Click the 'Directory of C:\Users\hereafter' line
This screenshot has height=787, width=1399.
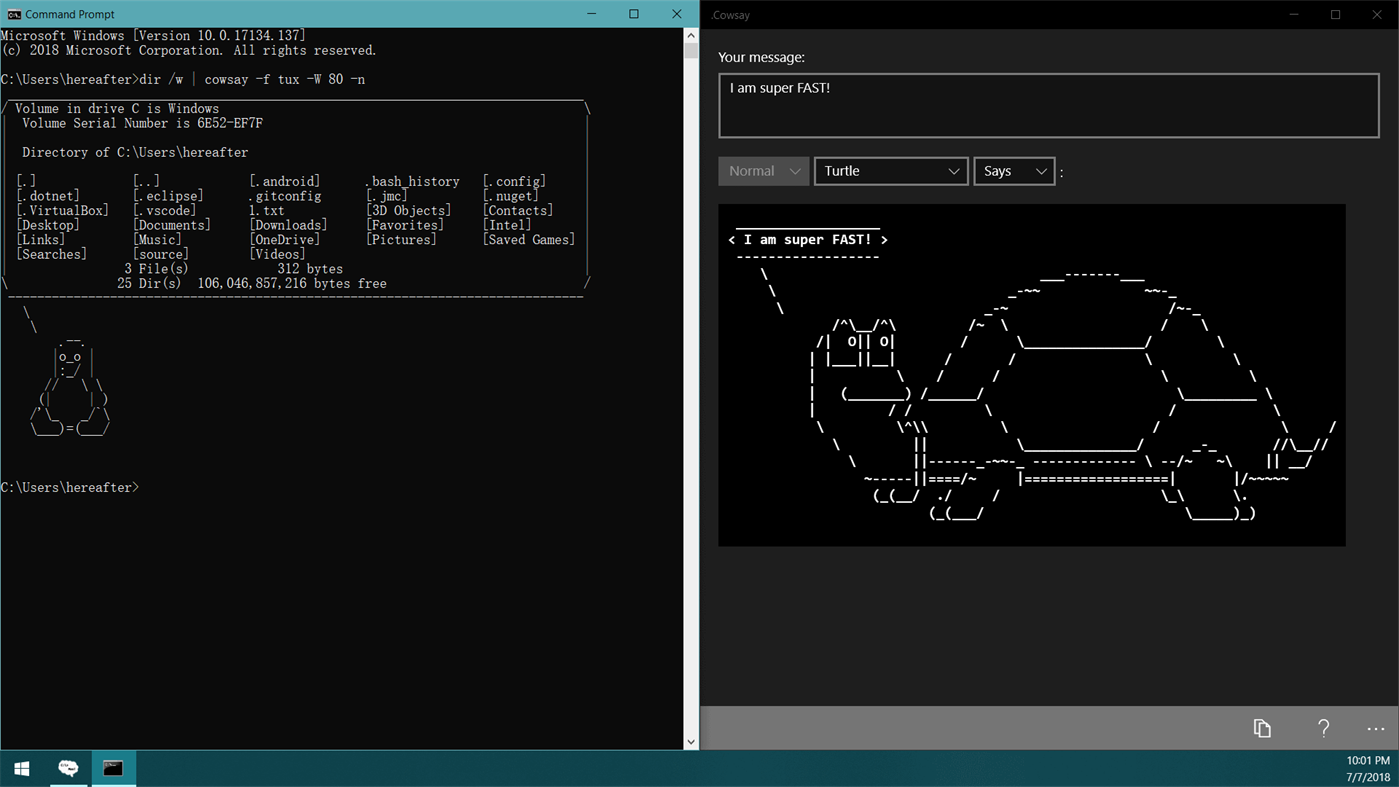(x=135, y=152)
